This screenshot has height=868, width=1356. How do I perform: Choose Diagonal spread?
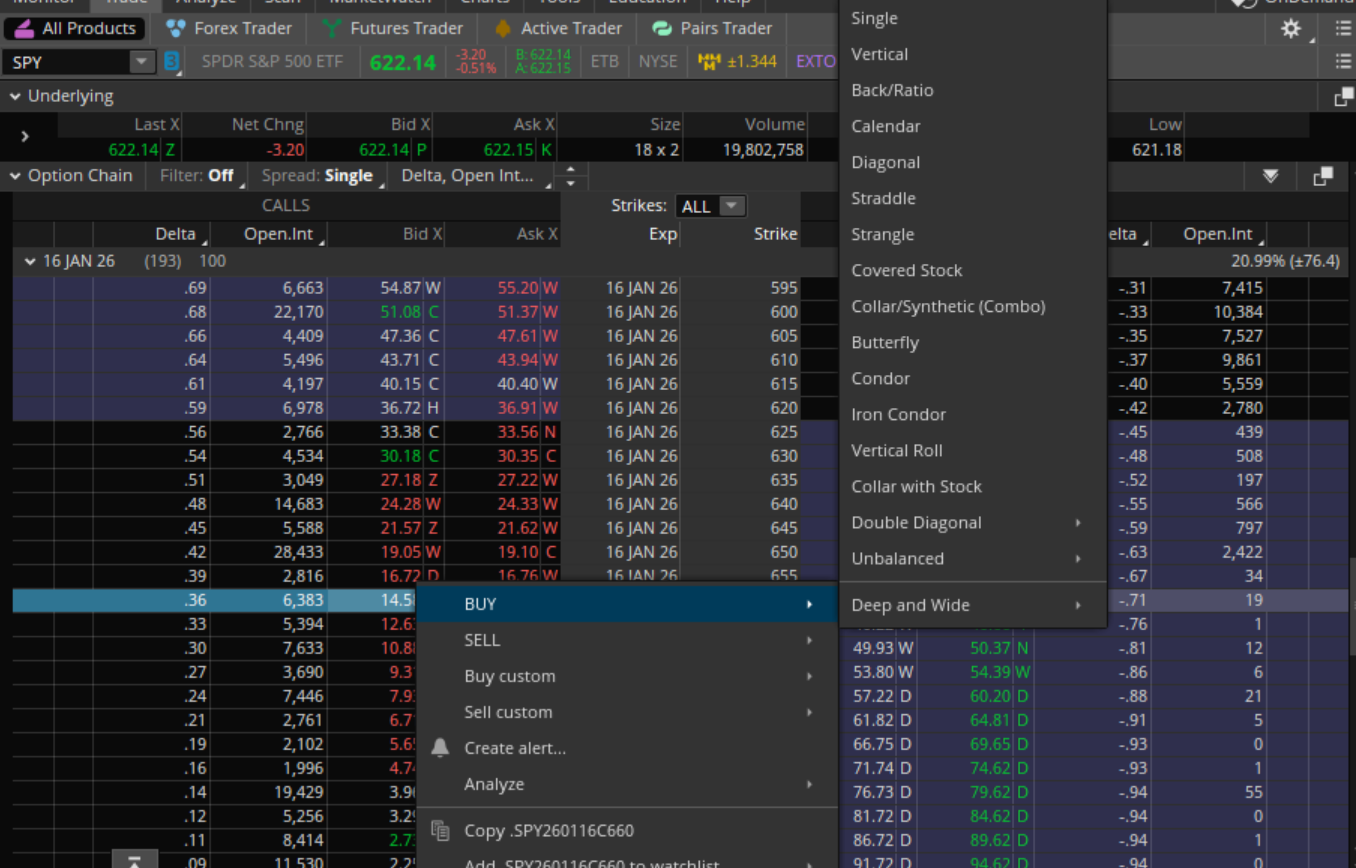click(972, 162)
